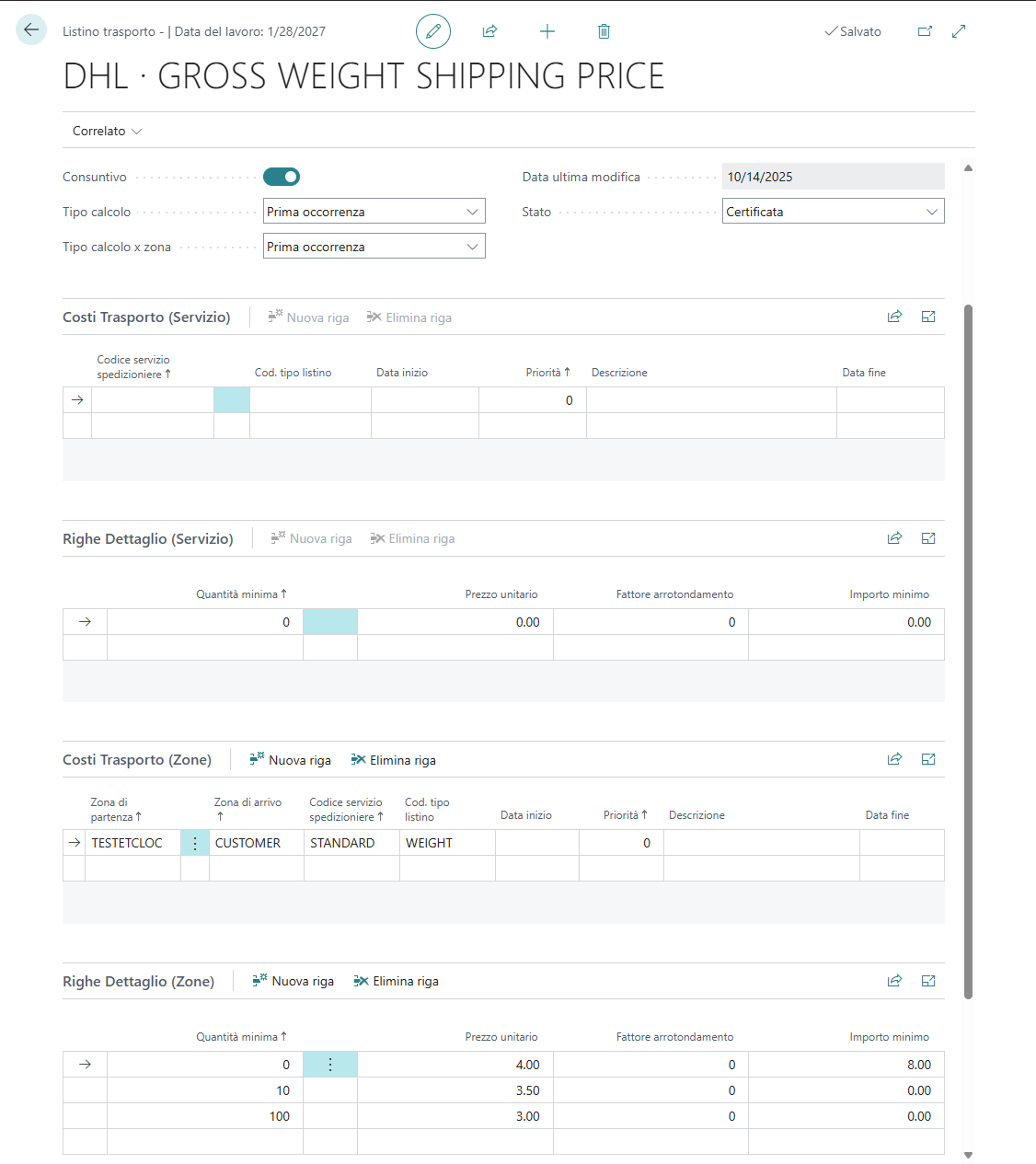Click the pencil edit icon
The height and width of the screenshot is (1164, 1036).
[x=433, y=31]
